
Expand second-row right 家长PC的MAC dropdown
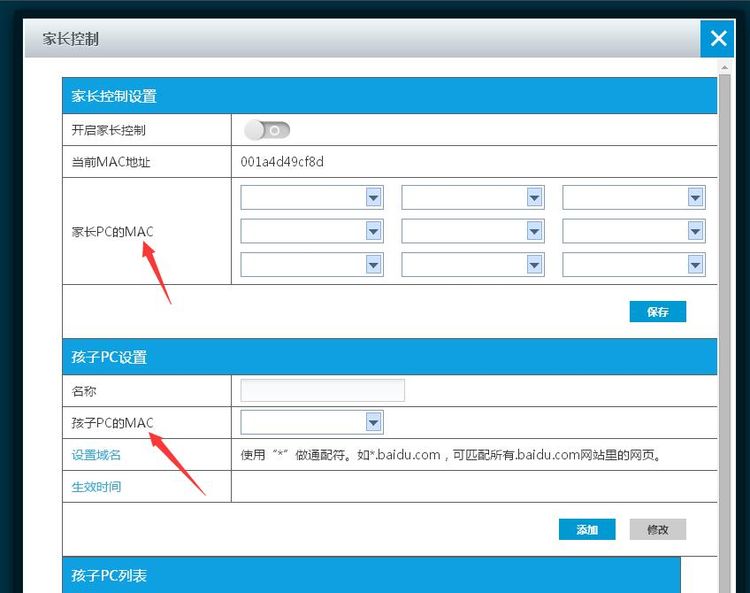point(634,231)
